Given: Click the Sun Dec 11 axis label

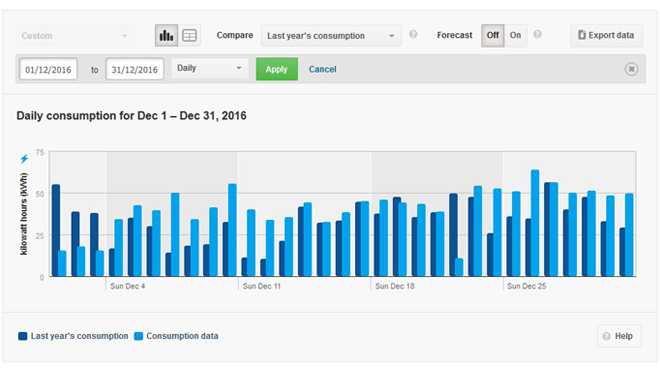Looking at the screenshot, I should click(x=261, y=286).
